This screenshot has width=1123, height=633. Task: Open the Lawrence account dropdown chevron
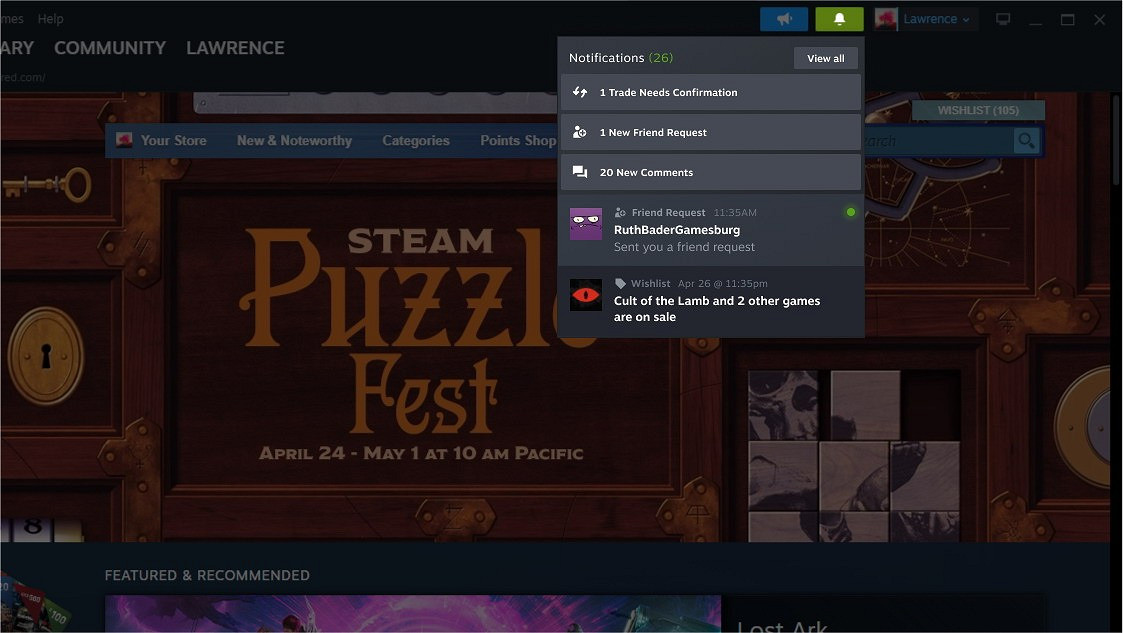968,18
